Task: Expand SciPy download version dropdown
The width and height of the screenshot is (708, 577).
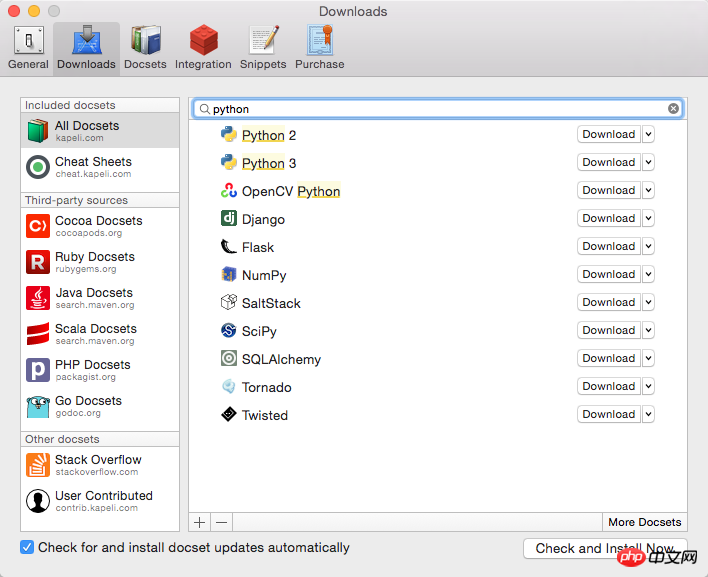Action: 648,330
